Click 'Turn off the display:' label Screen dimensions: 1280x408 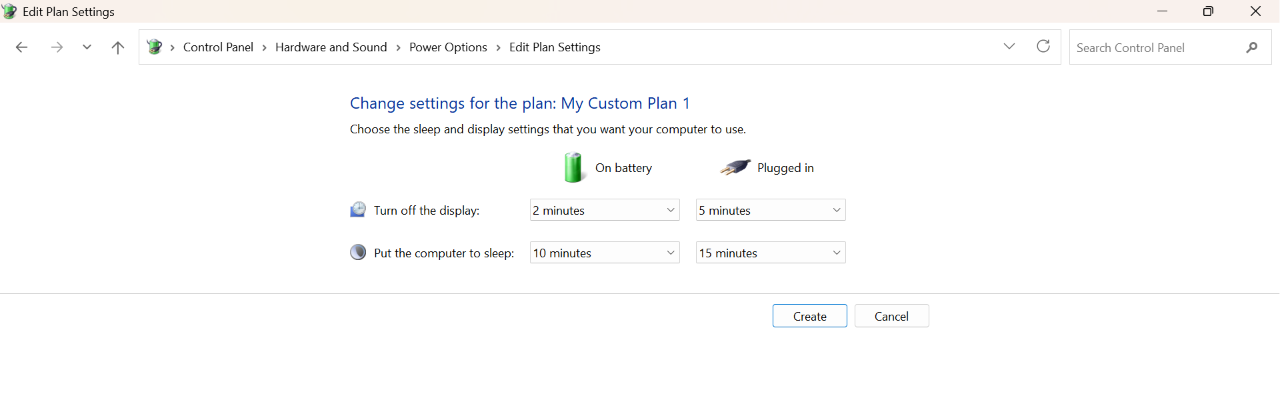click(x=427, y=210)
